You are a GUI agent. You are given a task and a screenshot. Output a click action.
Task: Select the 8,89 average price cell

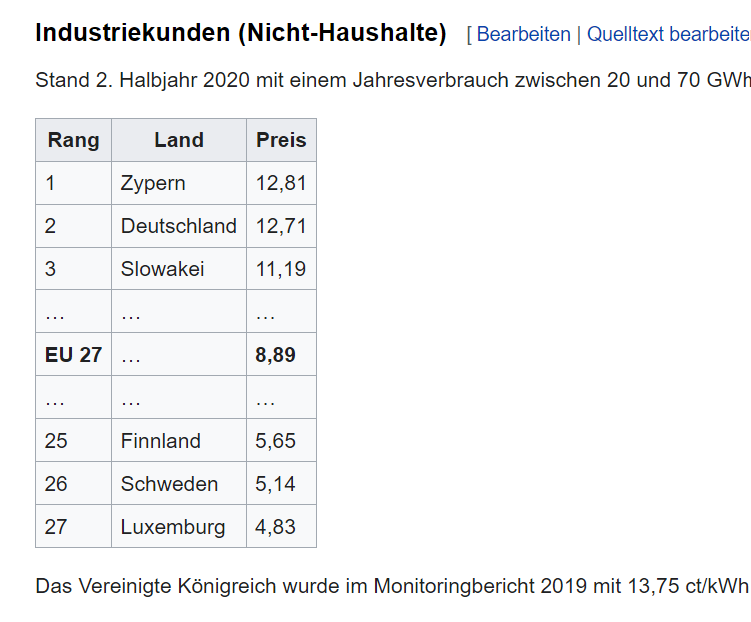point(276,355)
